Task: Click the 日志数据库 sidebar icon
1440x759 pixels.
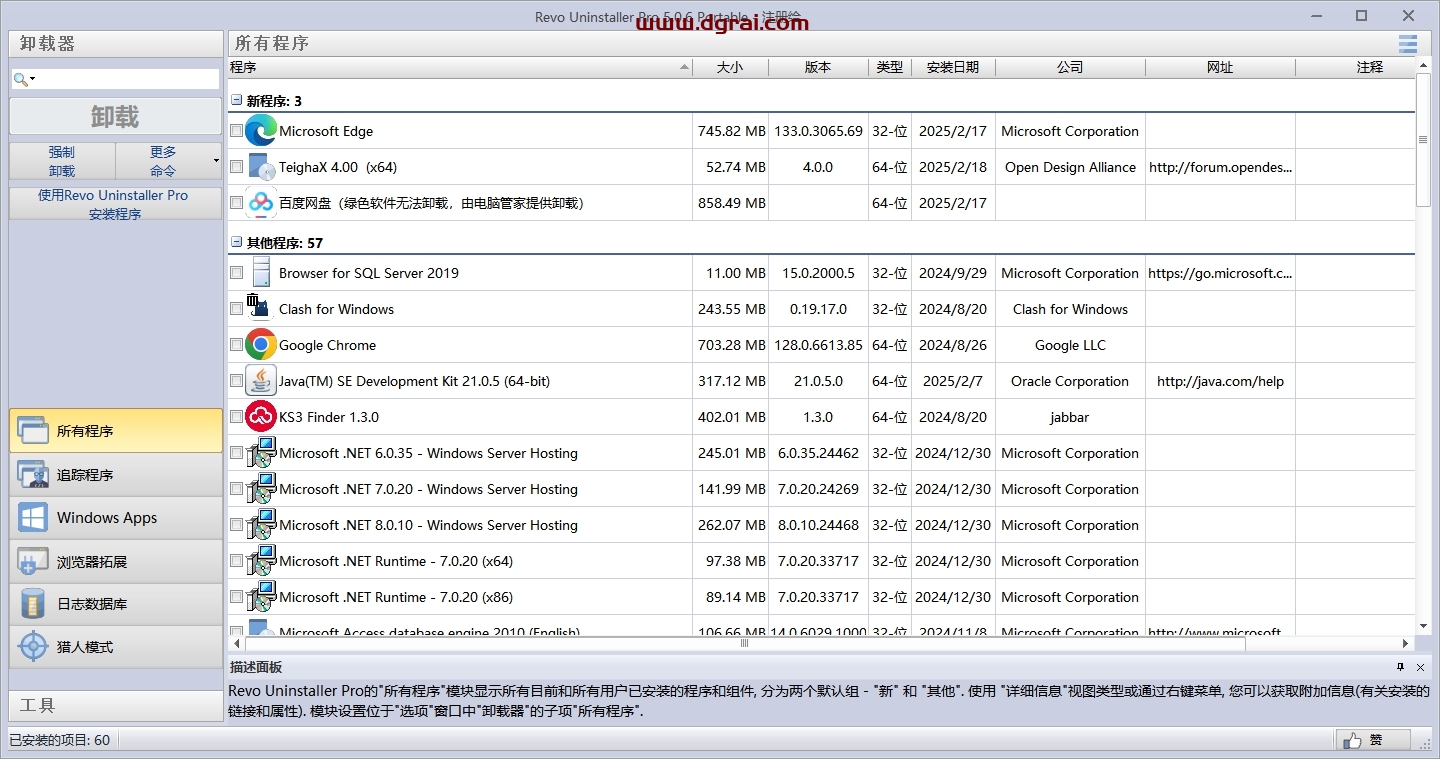Action: tap(33, 604)
